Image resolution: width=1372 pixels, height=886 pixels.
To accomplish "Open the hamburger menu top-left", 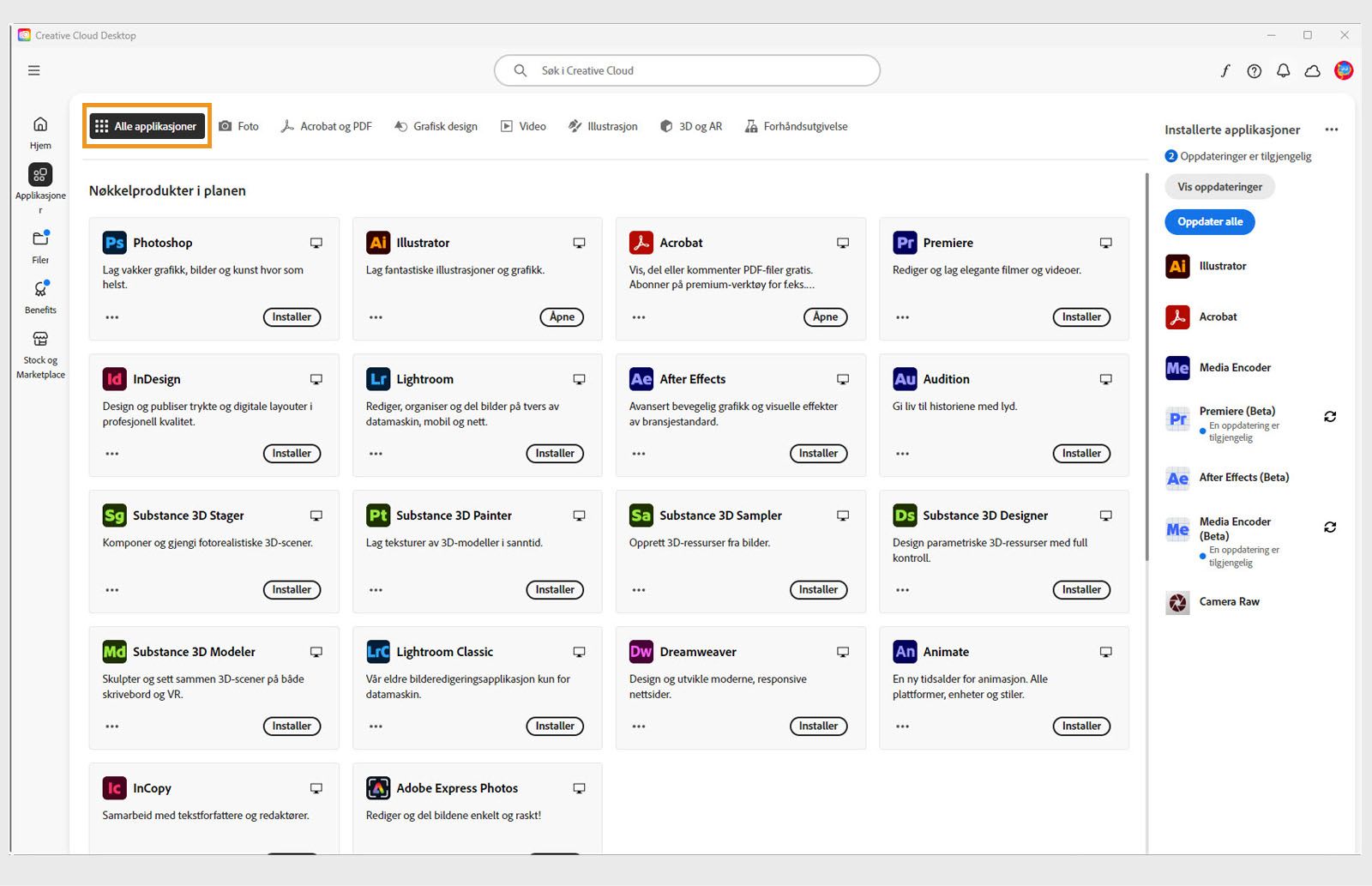I will click(x=33, y=70).
